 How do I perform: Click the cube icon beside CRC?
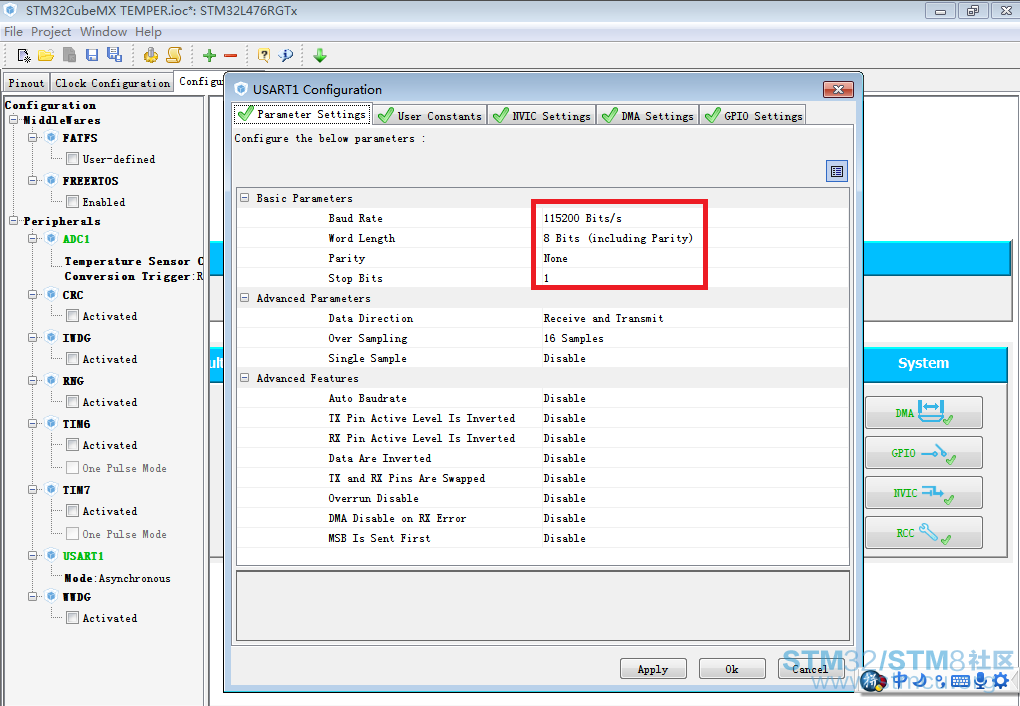[x=51, y=295]
